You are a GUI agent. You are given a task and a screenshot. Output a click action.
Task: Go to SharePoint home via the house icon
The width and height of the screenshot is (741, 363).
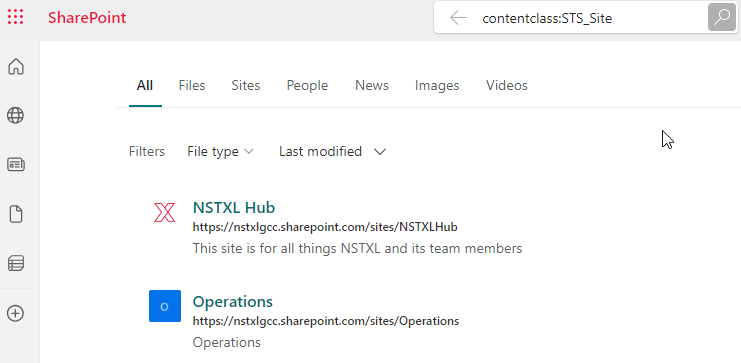click(16, 67)
